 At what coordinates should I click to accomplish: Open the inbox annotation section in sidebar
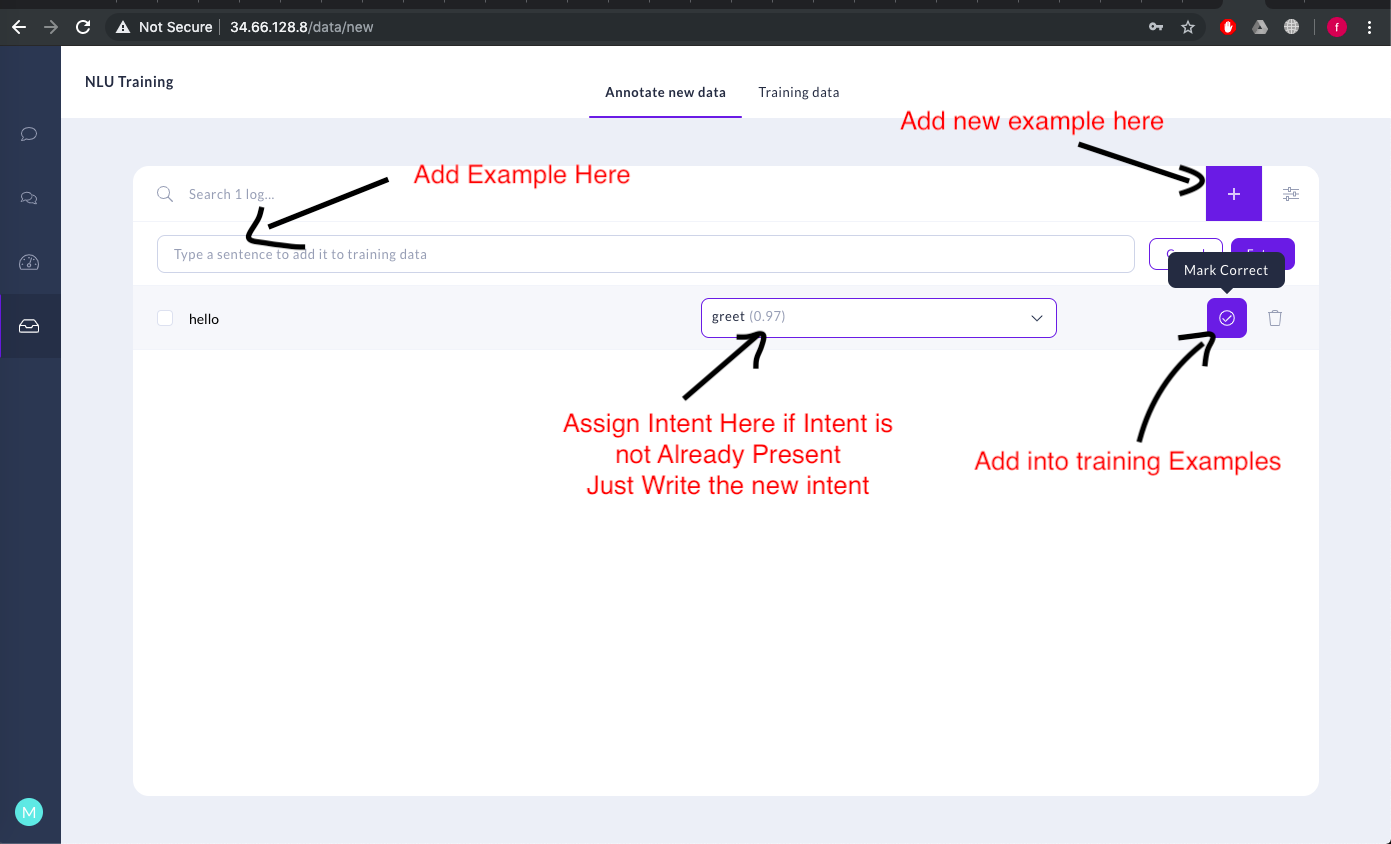29,325
